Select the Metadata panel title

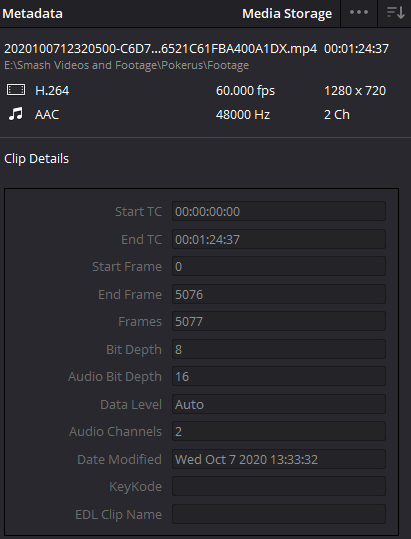tap(32, 14)
